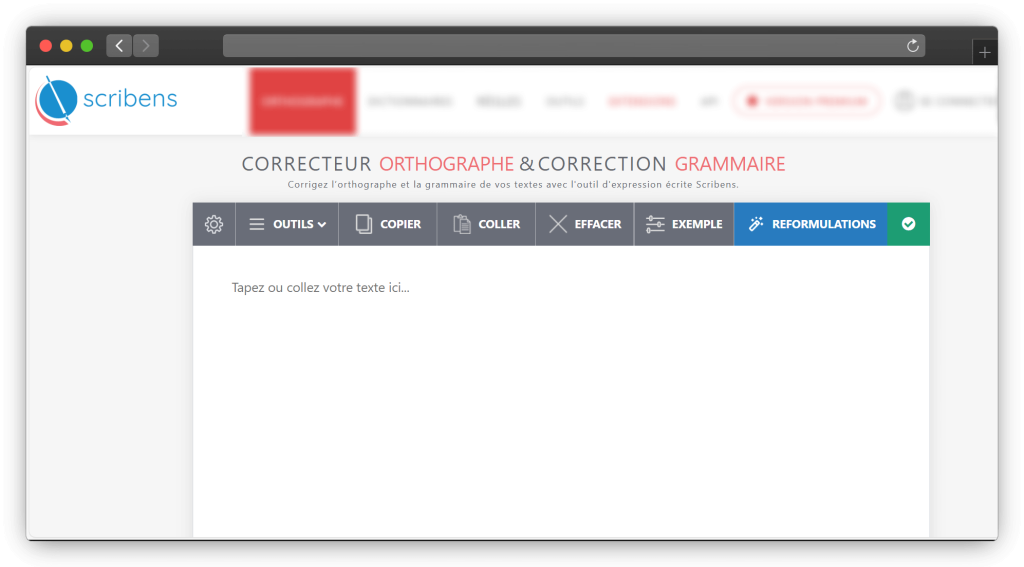Open the red Extensions menu link
The height and width of the screenshot is (567, 1024).
tap(641, 101)
